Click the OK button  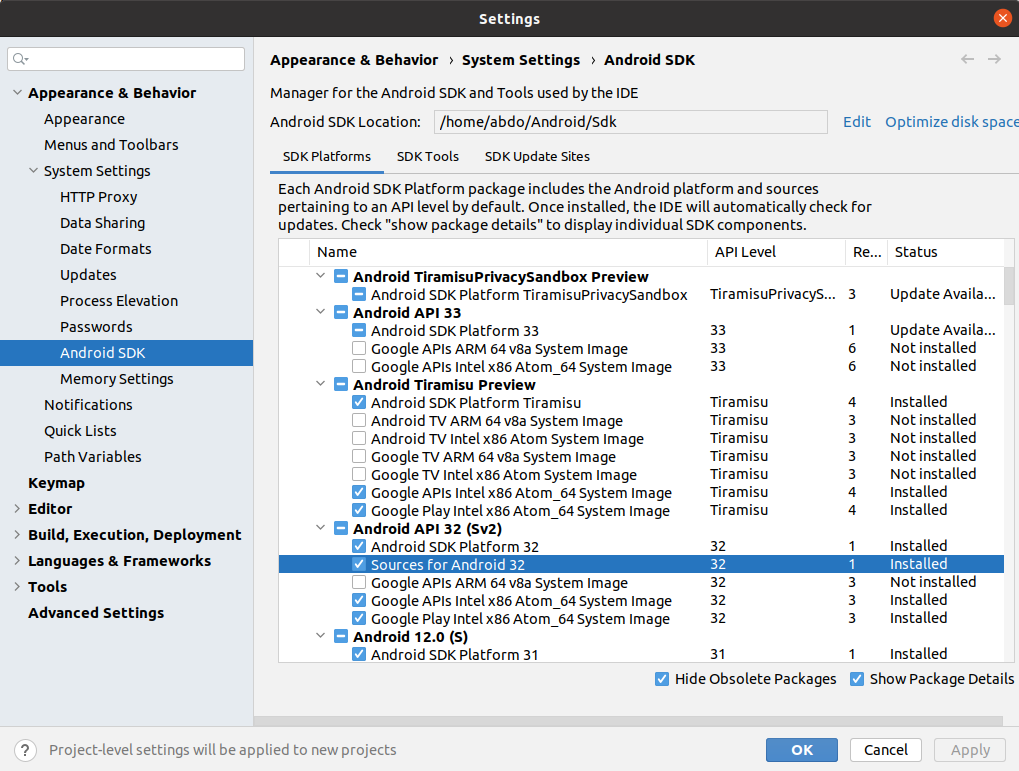click(801, 750)
